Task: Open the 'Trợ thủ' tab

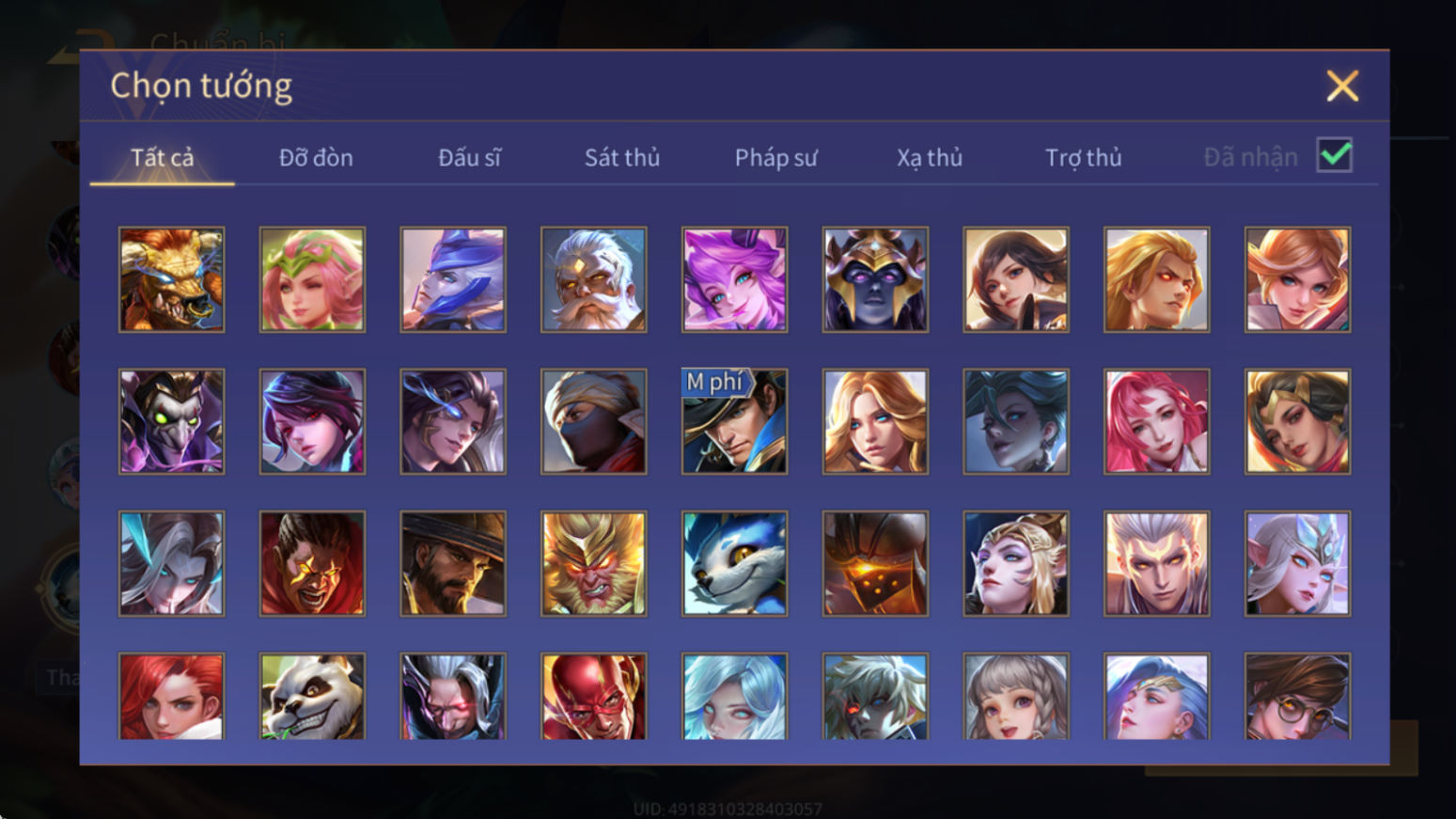Action: click(1084, 157)
